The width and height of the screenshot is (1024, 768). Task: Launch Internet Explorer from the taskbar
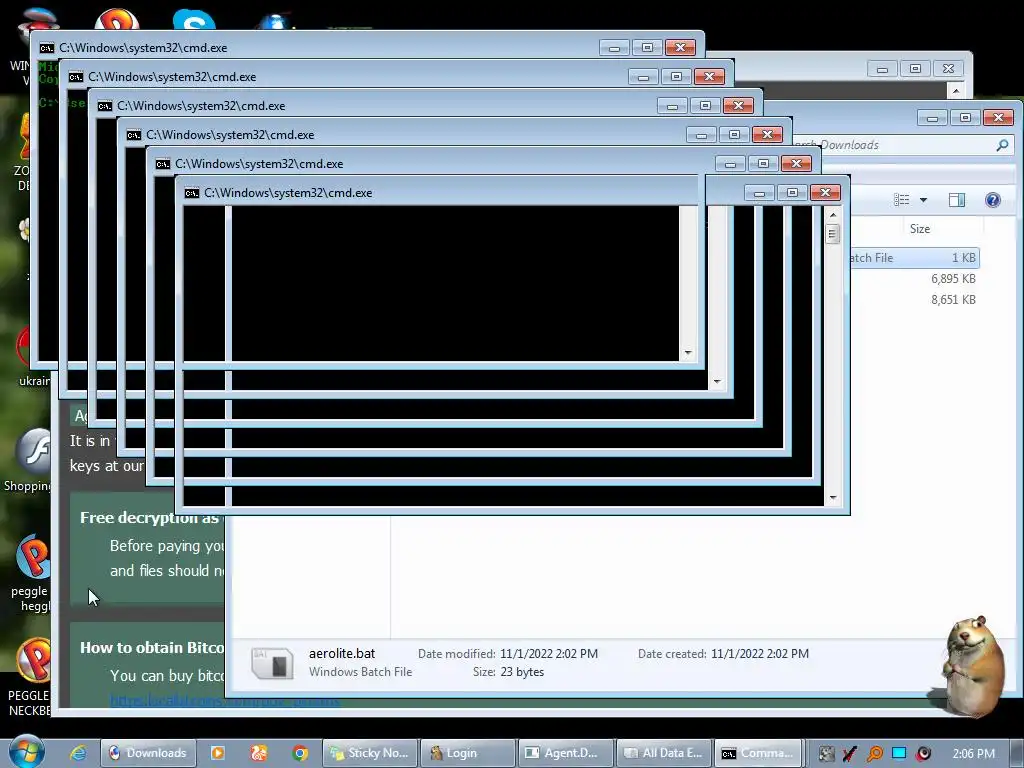78,753
